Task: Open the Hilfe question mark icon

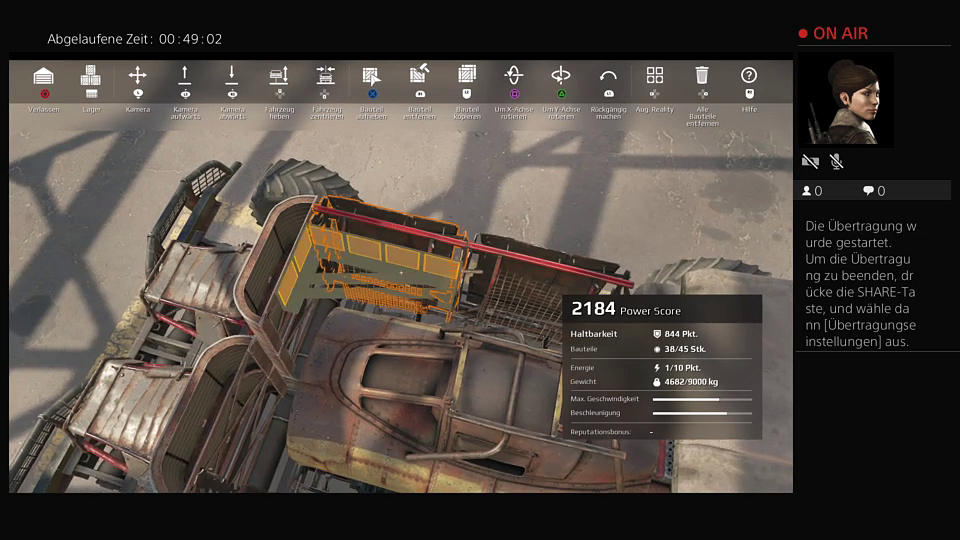Action: 749,77
